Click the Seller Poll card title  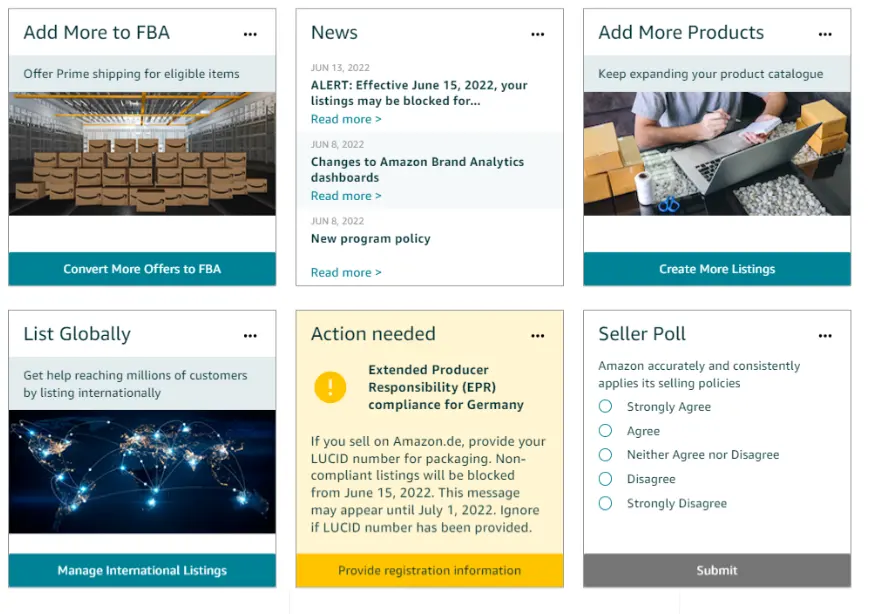click(x=642, y=334)
